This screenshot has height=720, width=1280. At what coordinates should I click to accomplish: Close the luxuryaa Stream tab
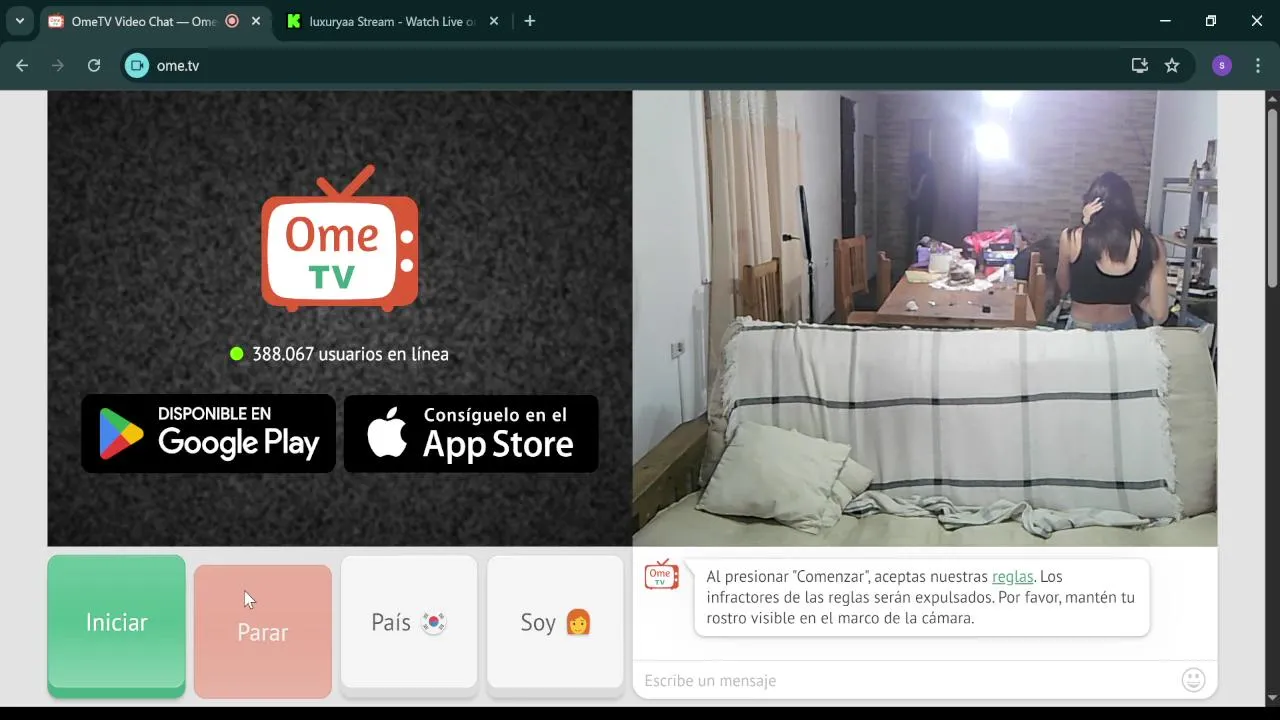tap(496, 21)
